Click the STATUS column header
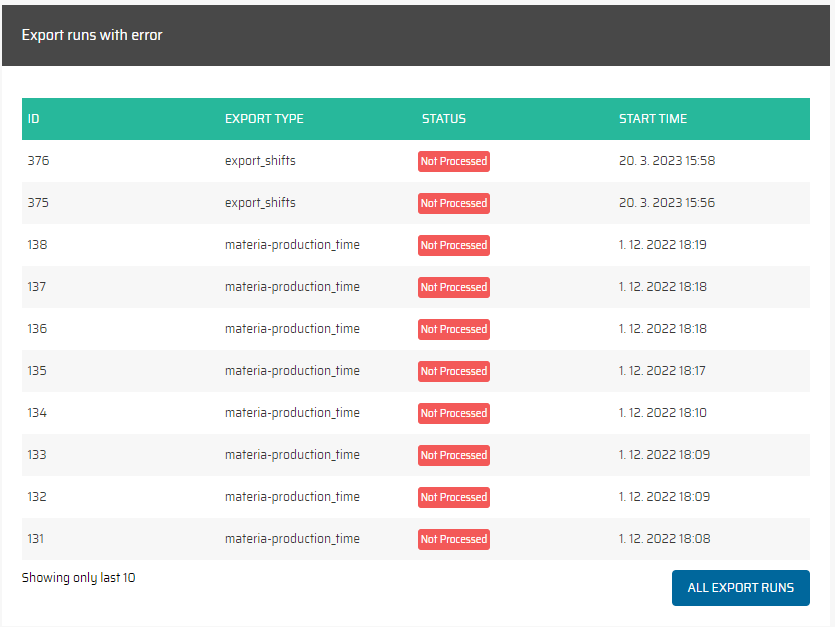This screenshot has height=627, width=835. [x=443, y=119]
